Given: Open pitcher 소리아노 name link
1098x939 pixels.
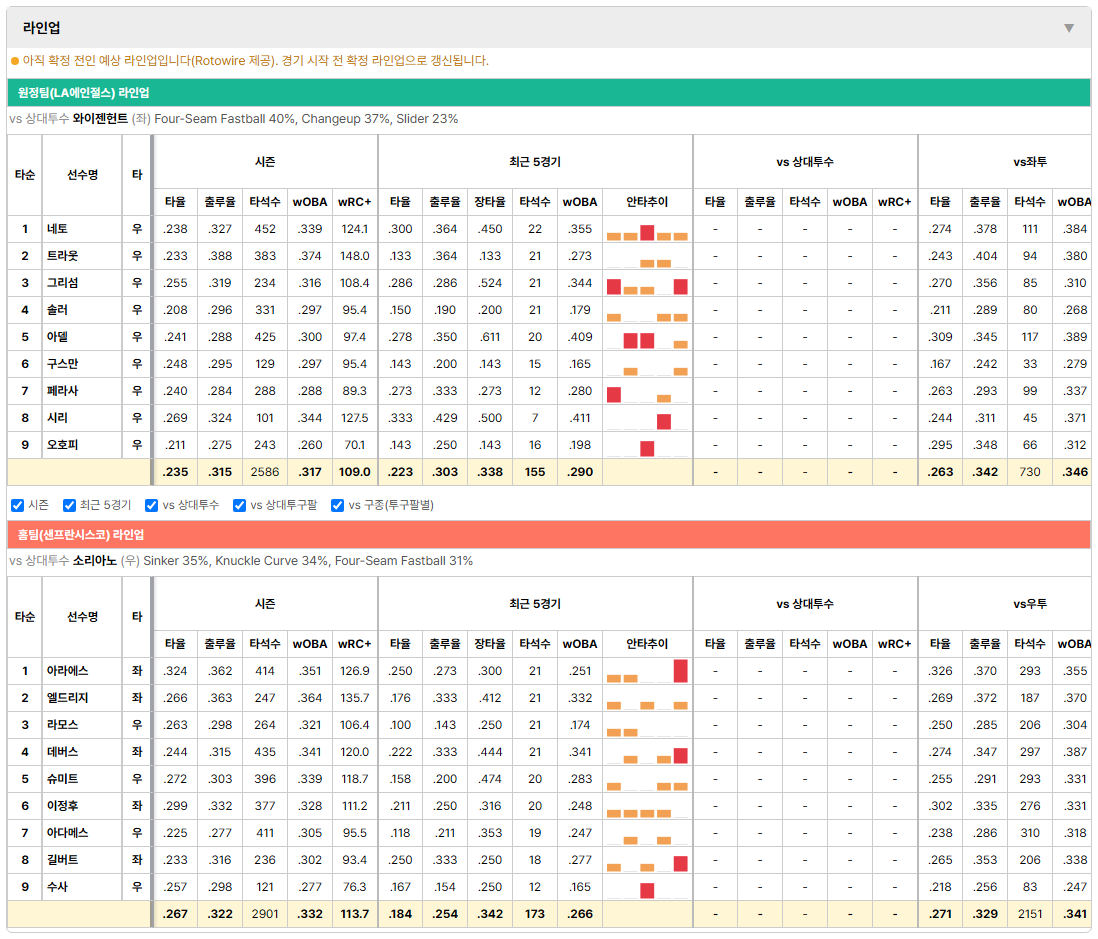Looking at the screenshot, I should click(x=95, y=560).
